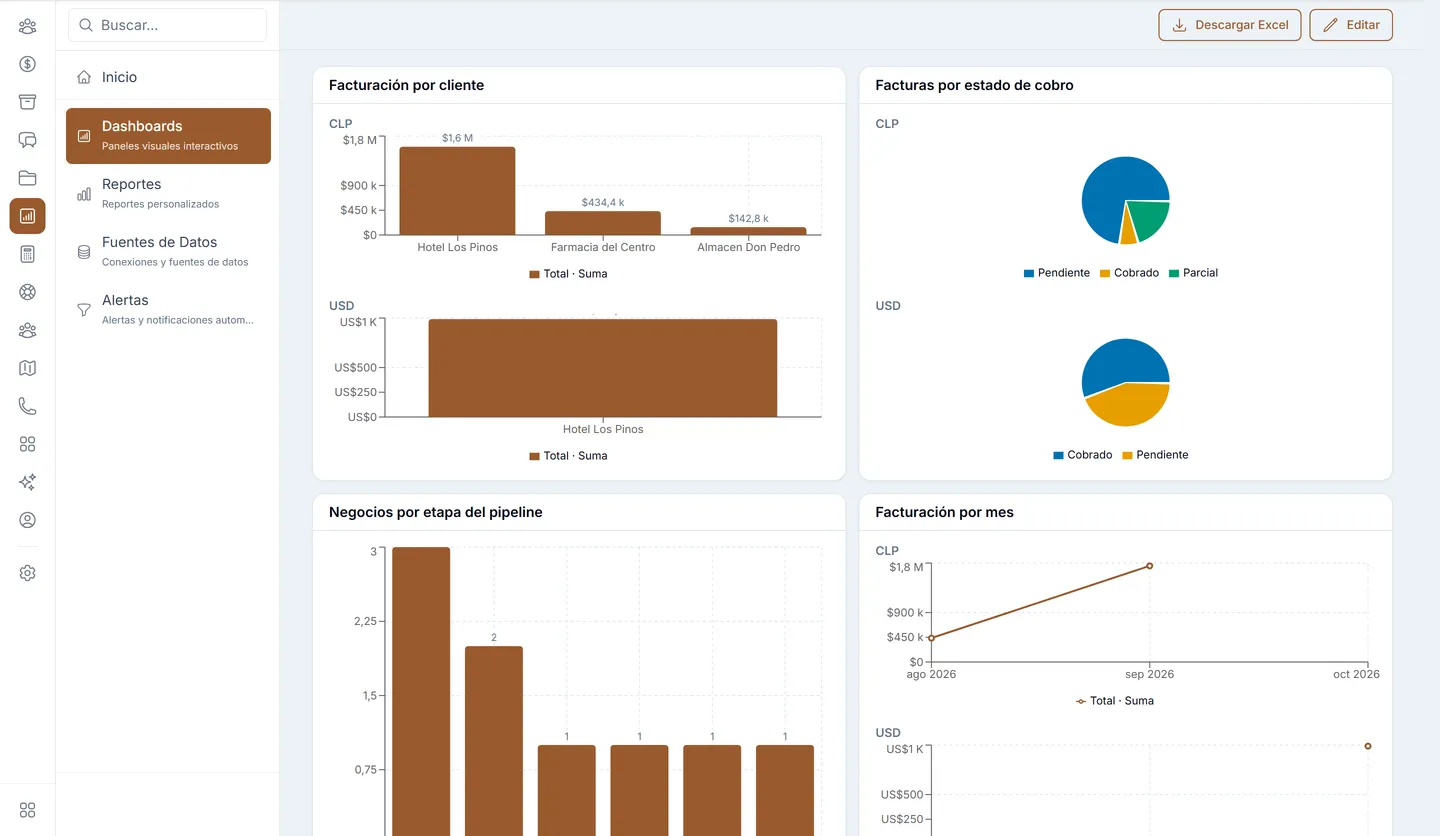Click the database icon beside Fuentes de Datos
This screenshot has width=1440, height=836.
tap(84, 252)
